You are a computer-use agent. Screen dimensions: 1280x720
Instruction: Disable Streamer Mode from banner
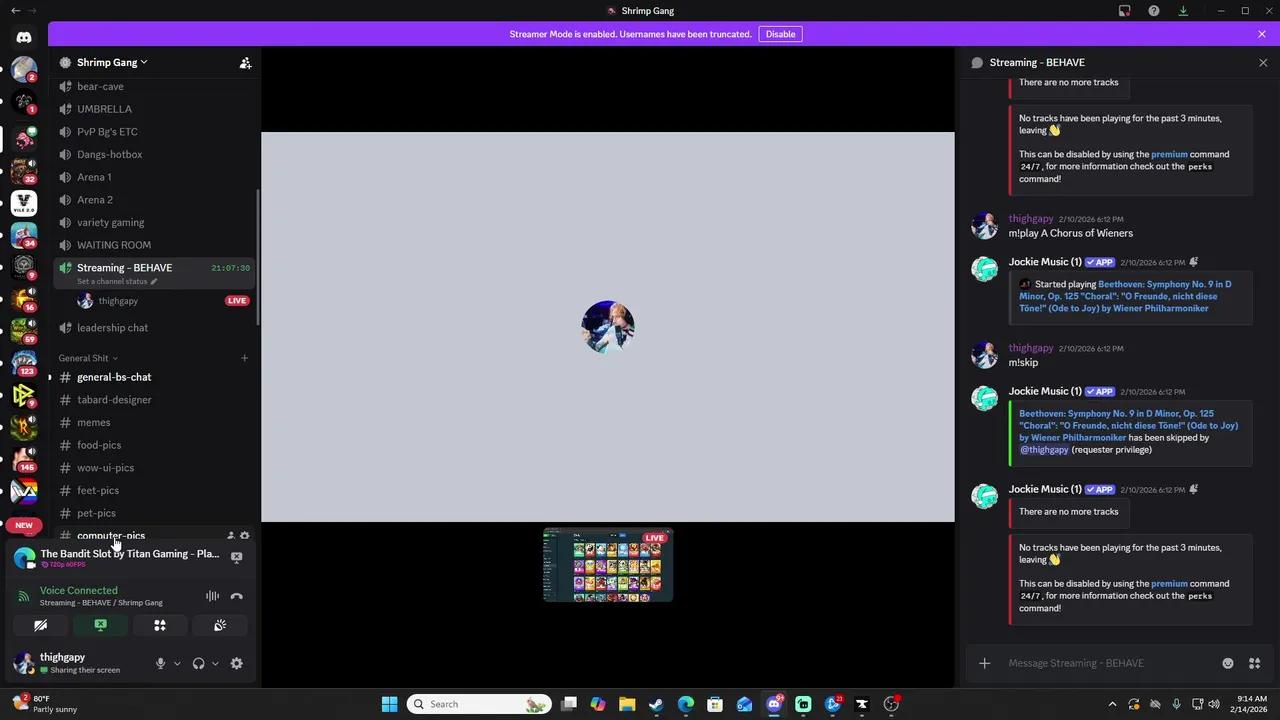(x=780, y=34)
